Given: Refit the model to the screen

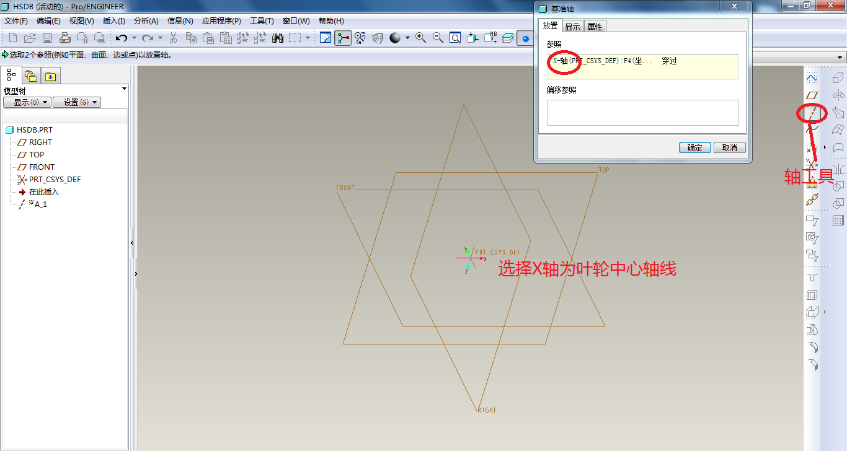Looking at the screenshot, I should pos(455,38).
